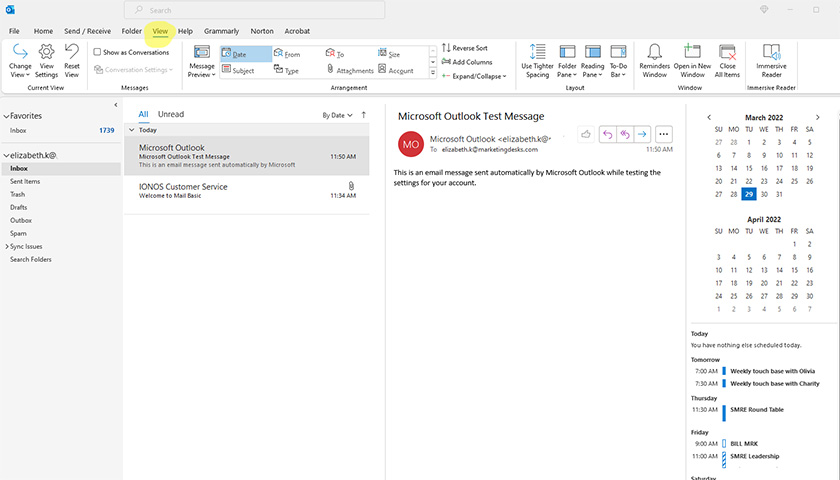Open the File menu
Image resolution: width=840 pixels, height=480 pixels.
tap(14, 31)
